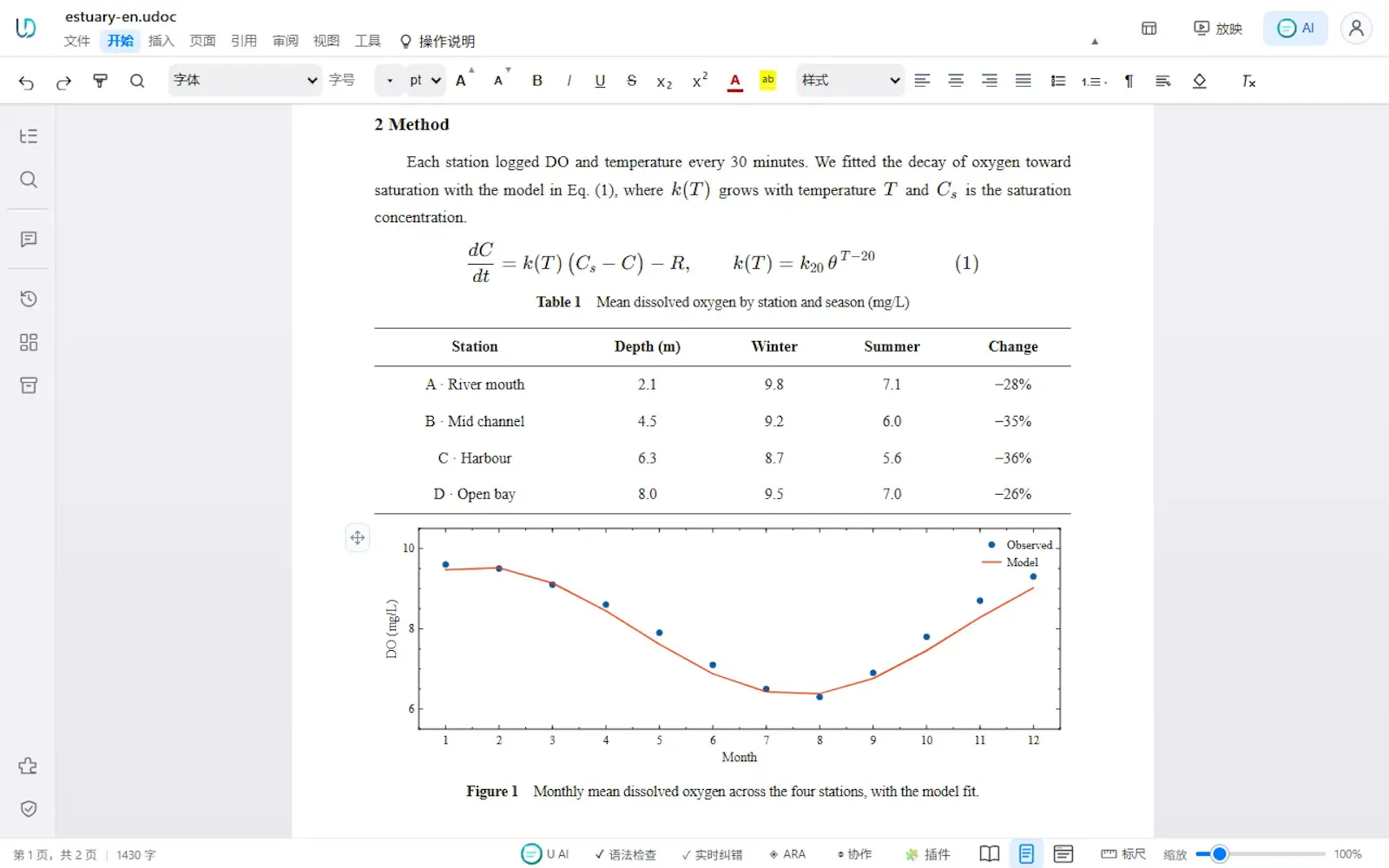
Task: Increase font size with larger A
Action: (x=464, y=79)
